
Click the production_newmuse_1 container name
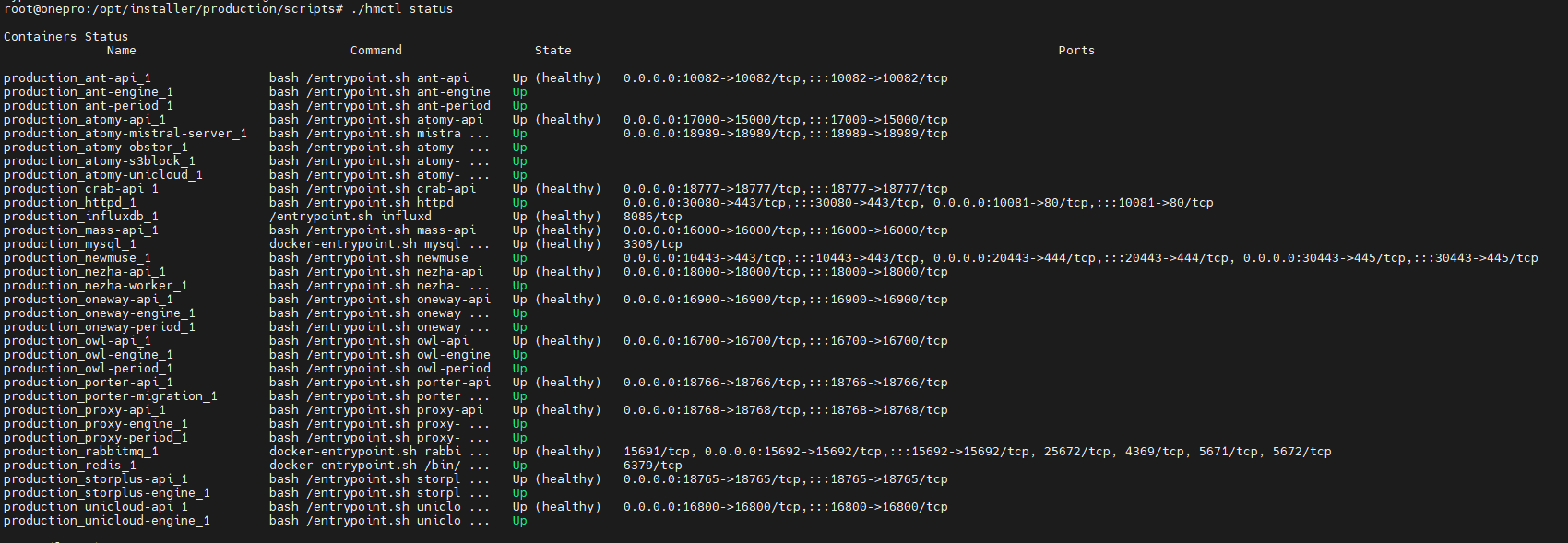pos(77,258)
